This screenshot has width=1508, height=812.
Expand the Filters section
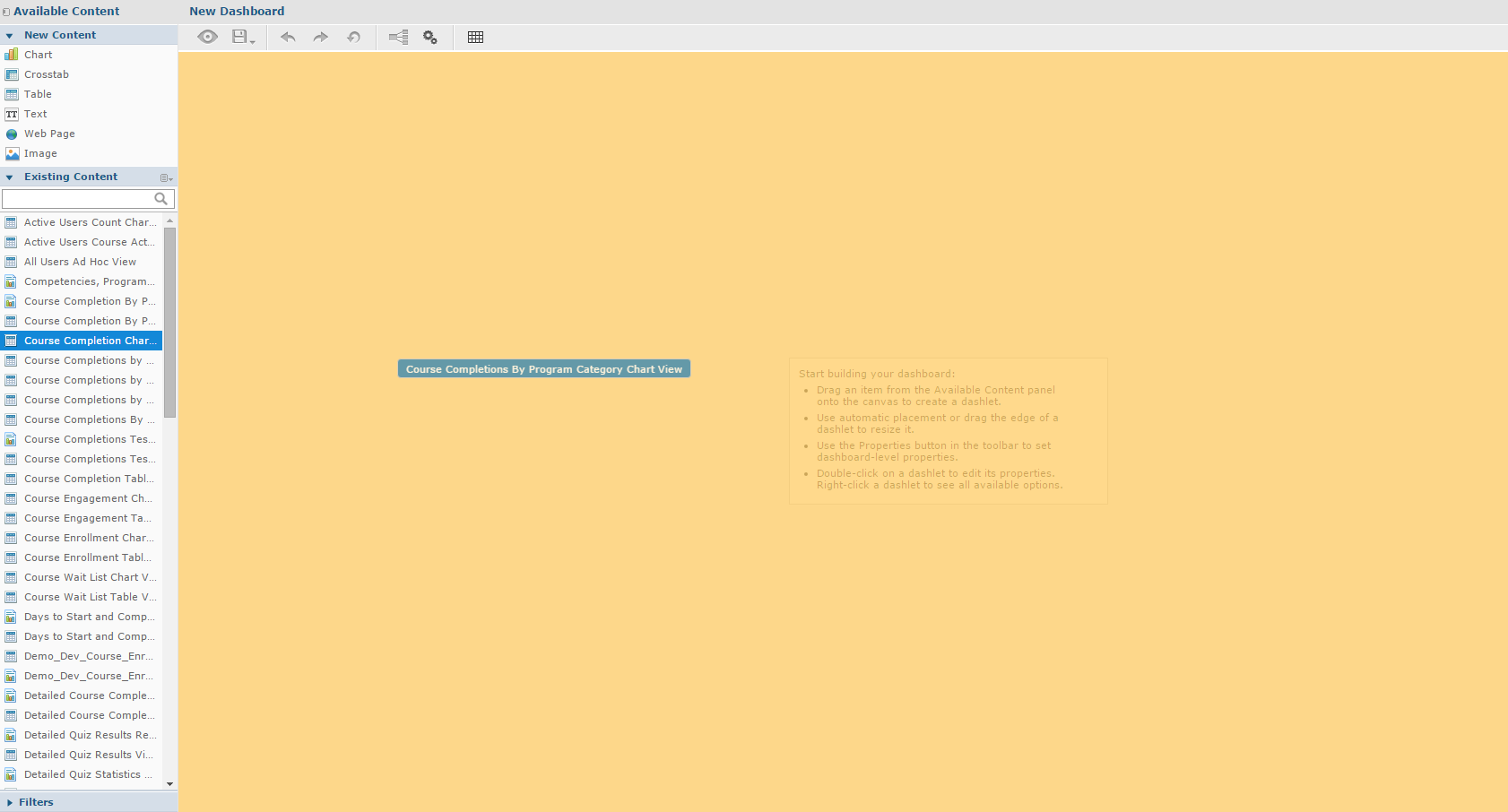click(x=10, y=802)
